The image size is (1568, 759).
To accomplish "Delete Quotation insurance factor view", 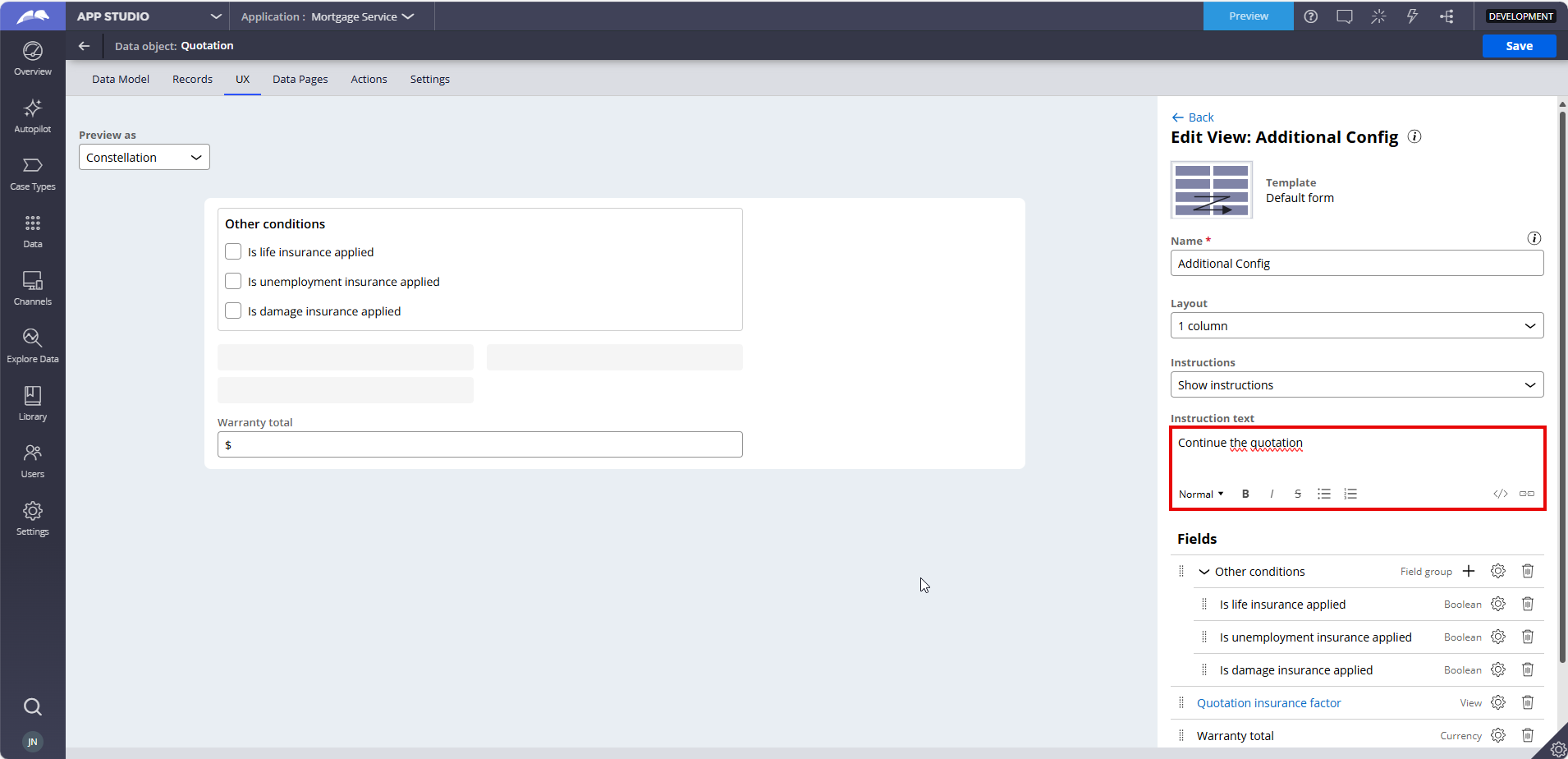I will pyautogui.click(x=1528, y=702).
